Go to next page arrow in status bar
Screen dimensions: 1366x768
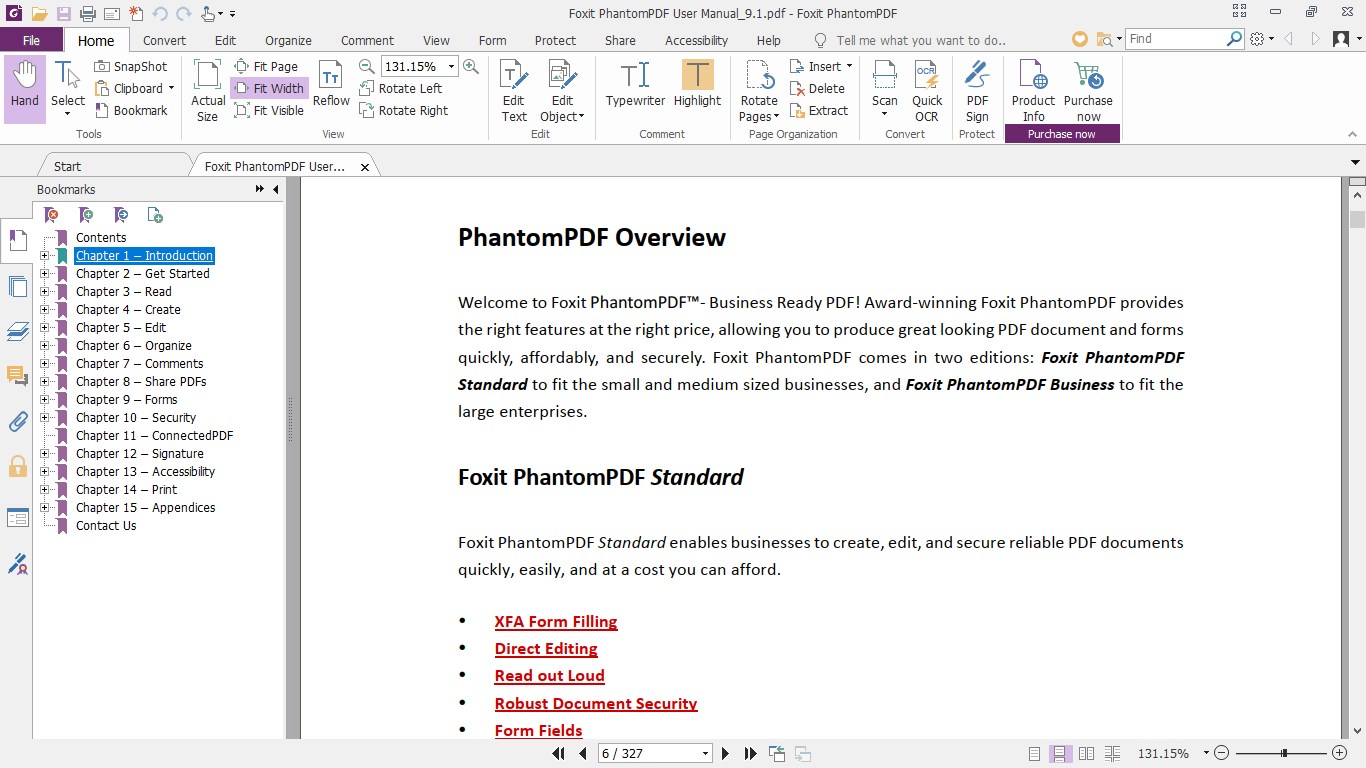coord(726,754)
